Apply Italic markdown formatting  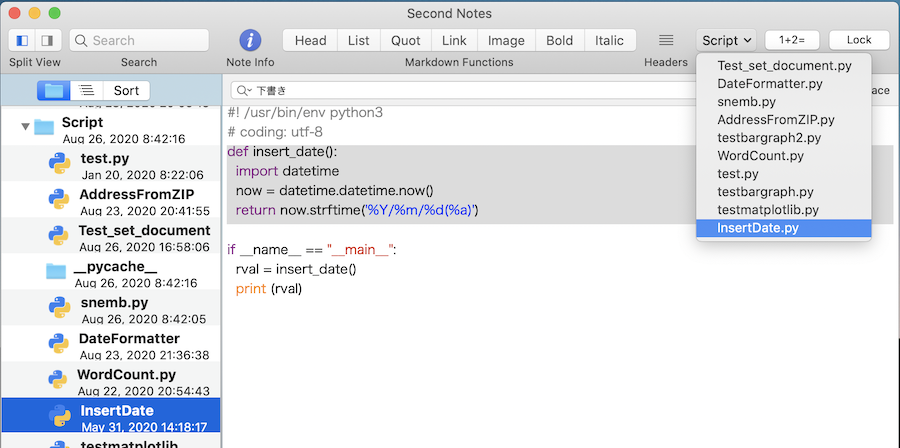pos(610,40)
